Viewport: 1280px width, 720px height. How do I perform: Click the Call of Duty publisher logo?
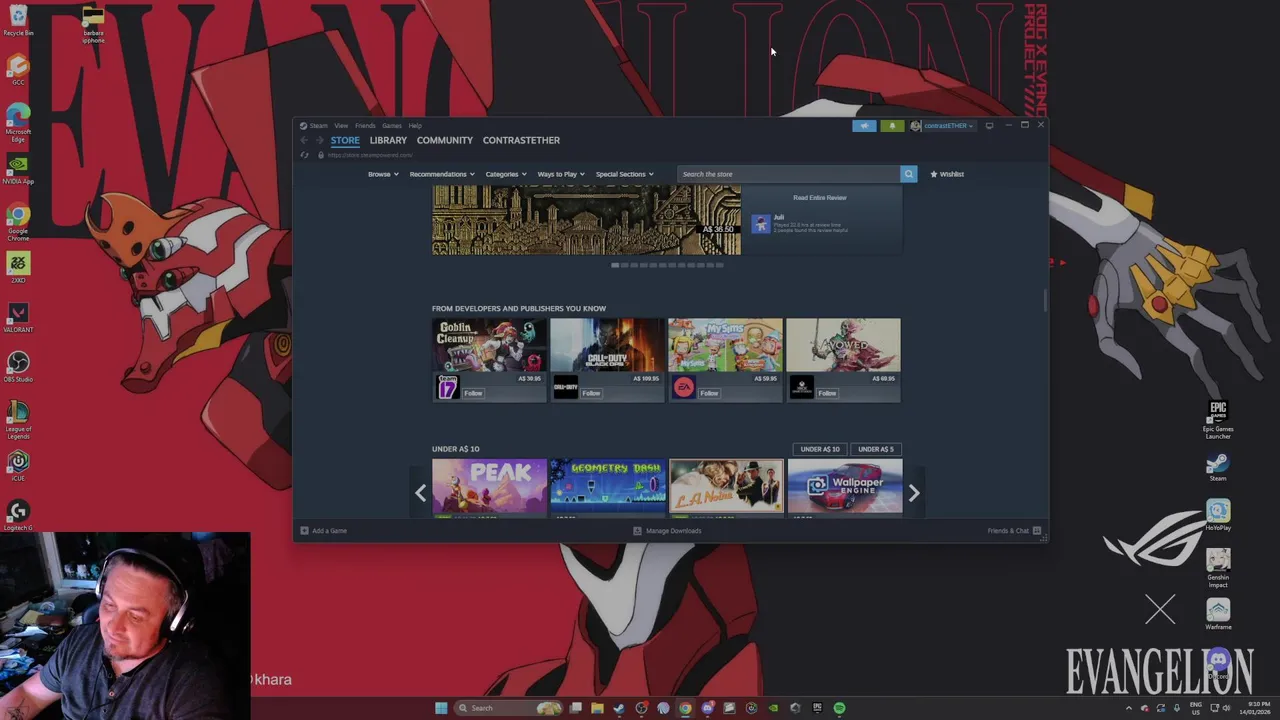(566, 388)
